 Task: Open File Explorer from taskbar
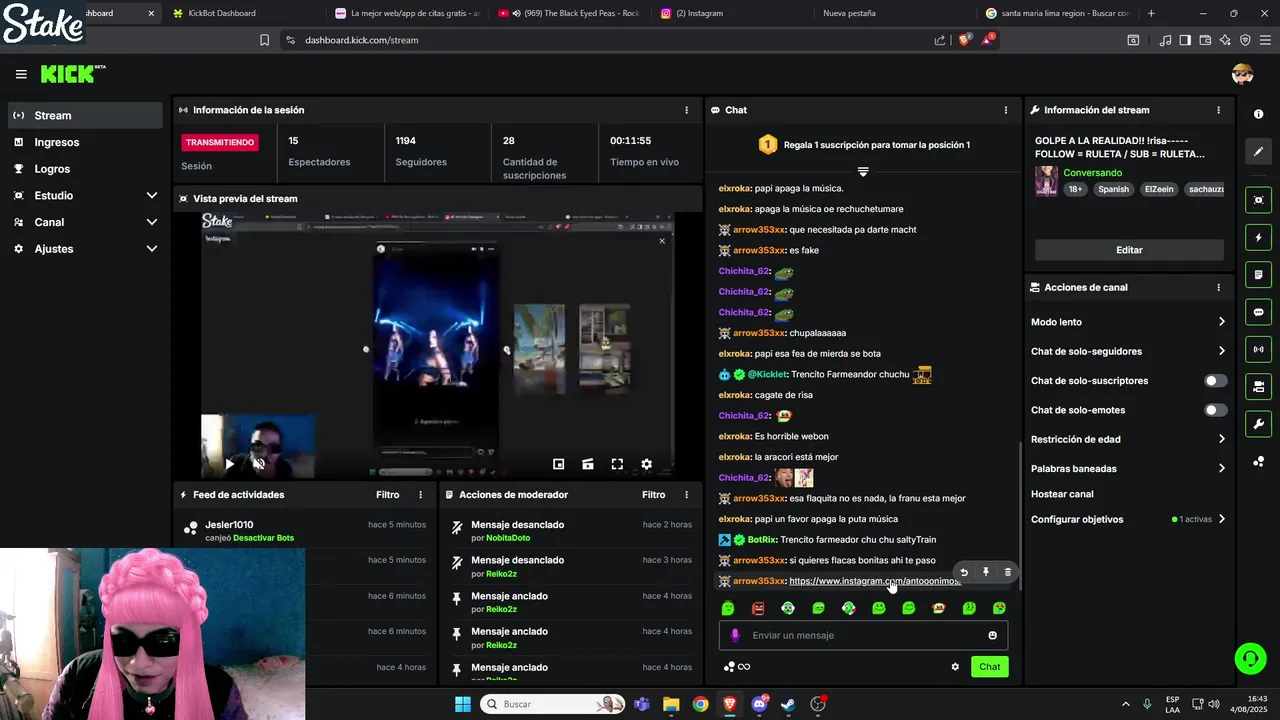click(x=671, y=704)
